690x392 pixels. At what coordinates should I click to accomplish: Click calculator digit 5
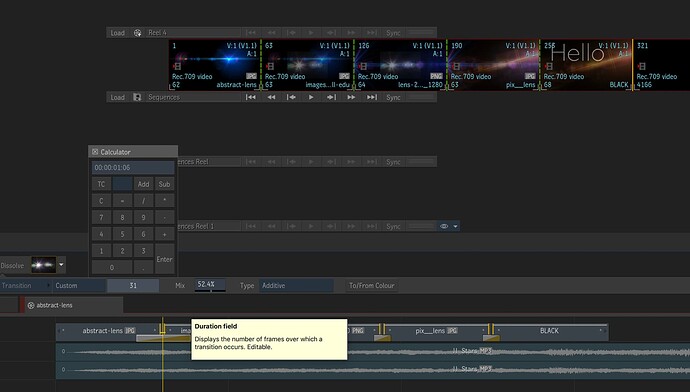(122, 234)
